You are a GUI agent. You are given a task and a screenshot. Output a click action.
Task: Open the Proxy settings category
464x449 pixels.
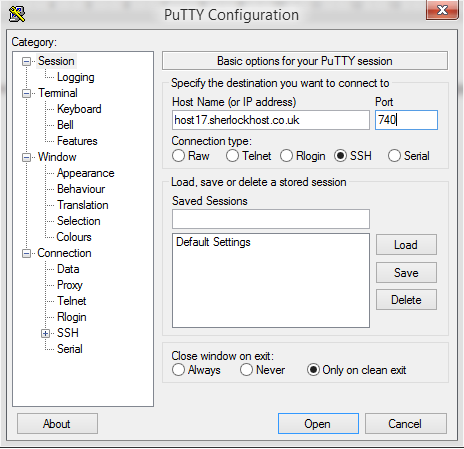(x=70, y=285)
